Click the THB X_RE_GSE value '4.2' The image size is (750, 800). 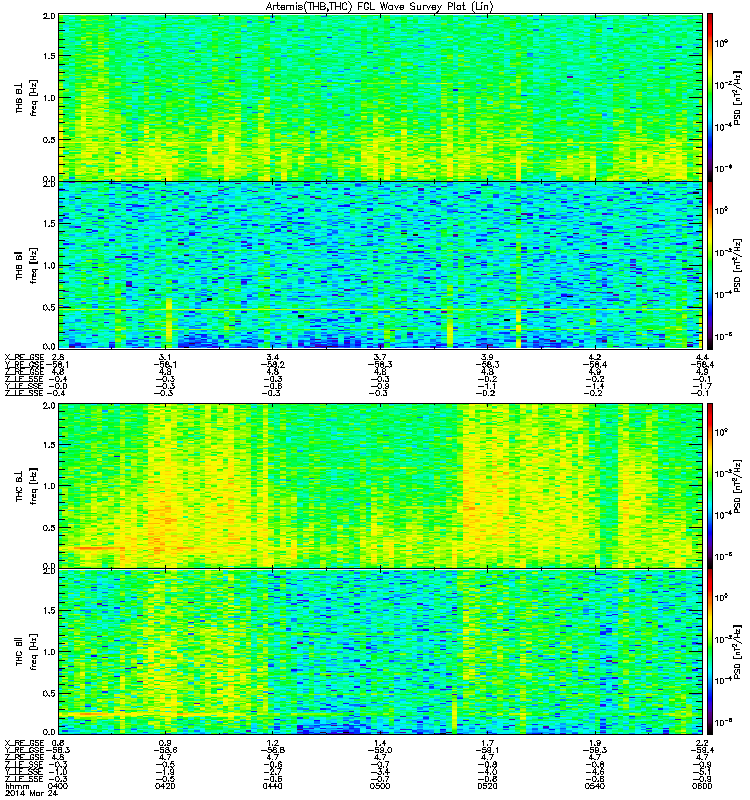[595, 357]
